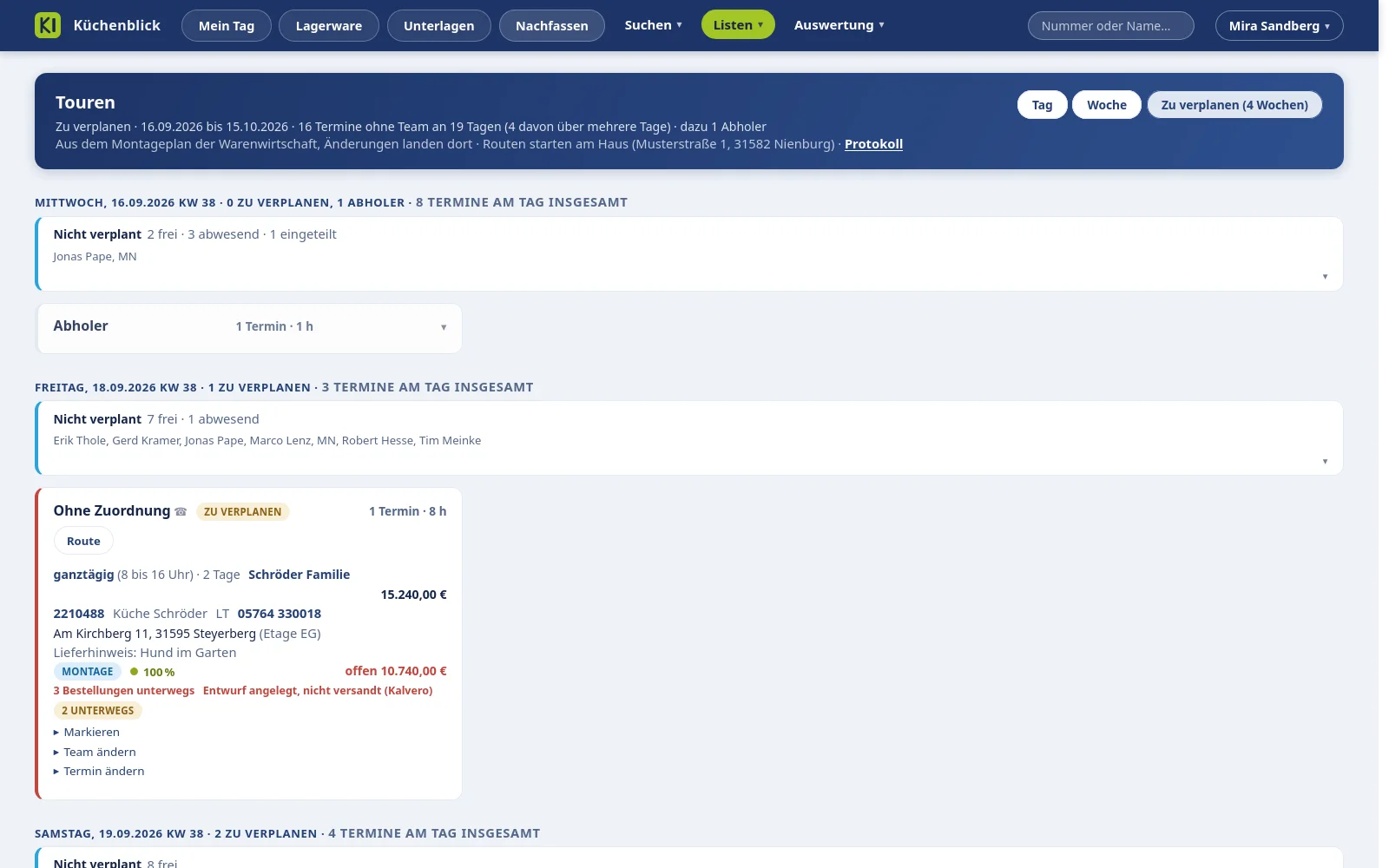Open the Auswertung dropdown menu
1389x868 pixels.
pos(839,25)
